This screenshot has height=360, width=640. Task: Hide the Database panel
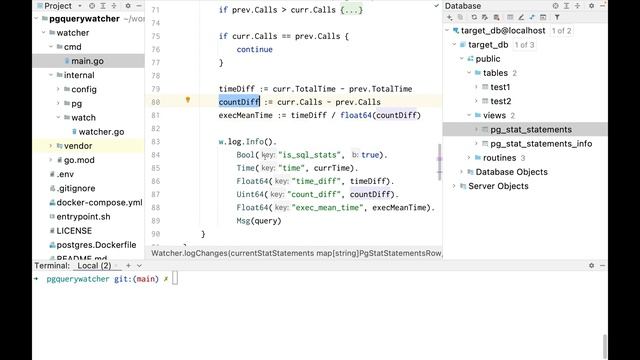pos(602,6)
